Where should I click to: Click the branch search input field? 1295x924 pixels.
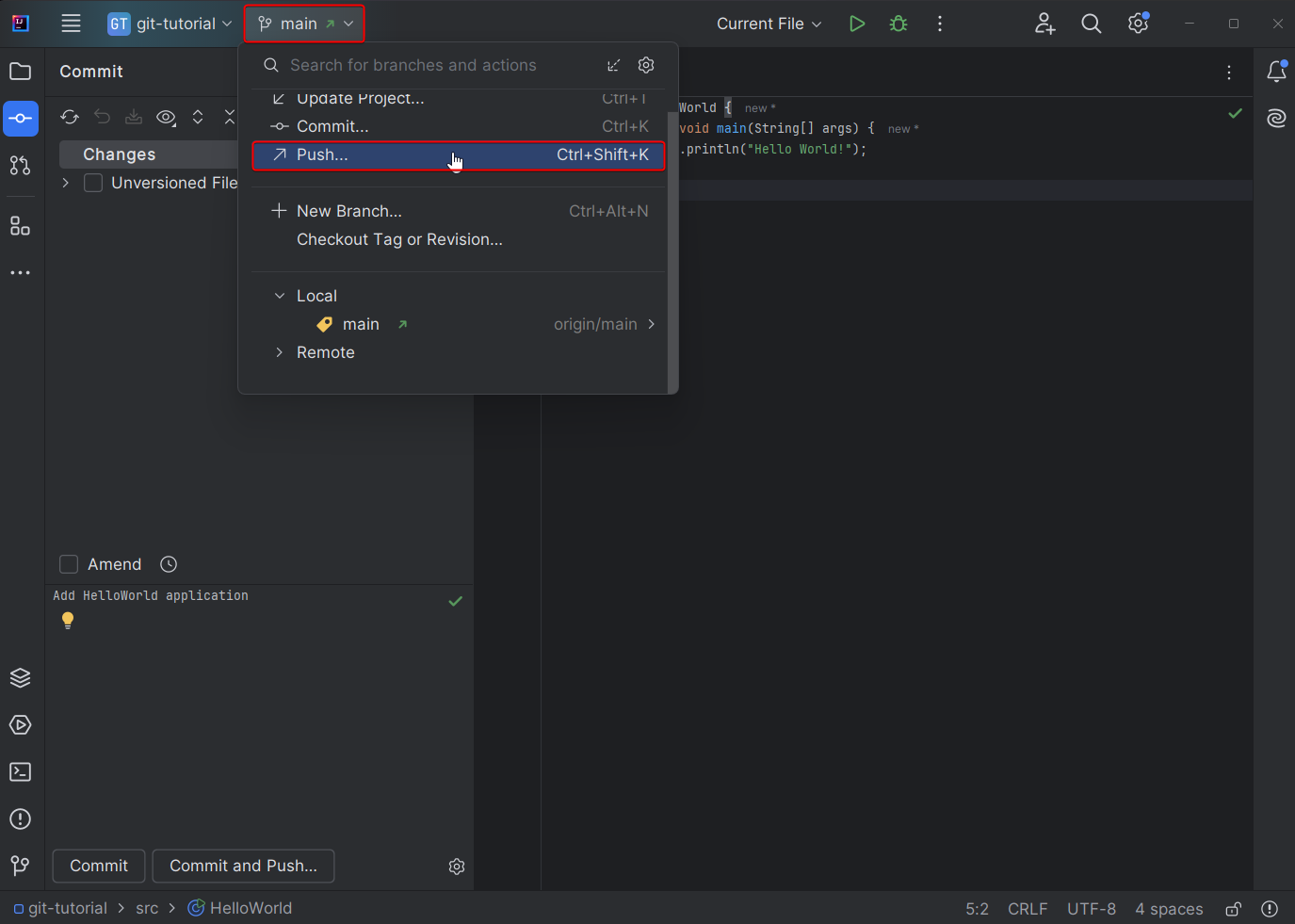(x=433, y=65)
